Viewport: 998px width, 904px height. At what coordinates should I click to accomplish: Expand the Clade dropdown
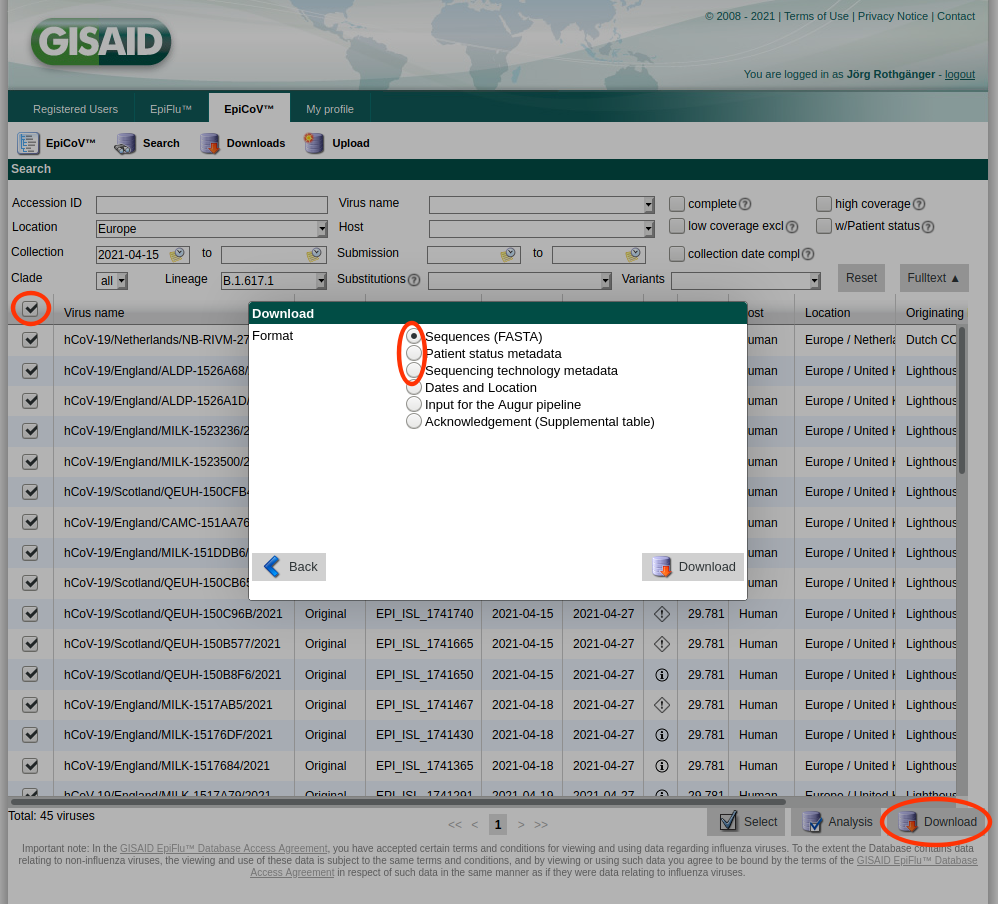tap(121, 281)
